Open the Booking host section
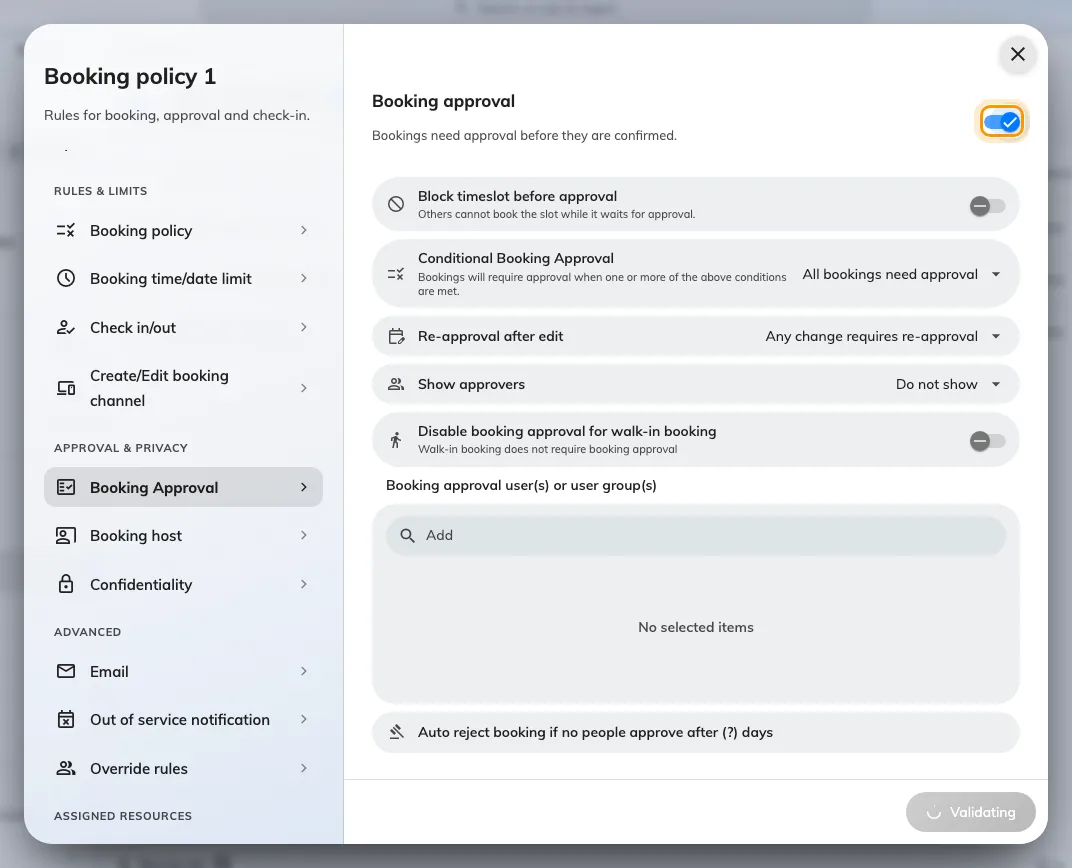 (x=183, y=536)
